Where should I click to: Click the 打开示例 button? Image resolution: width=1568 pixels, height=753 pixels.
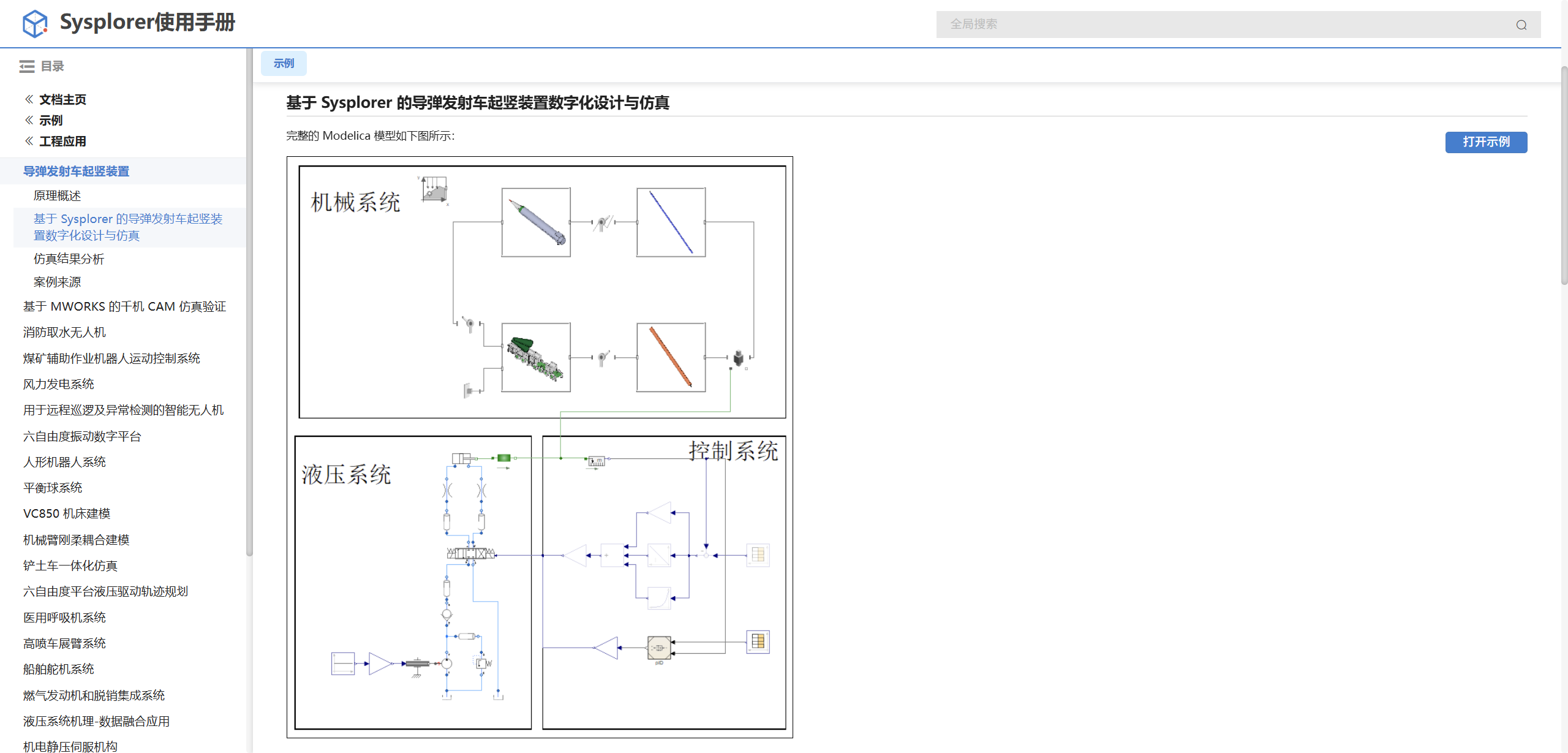1486,142
